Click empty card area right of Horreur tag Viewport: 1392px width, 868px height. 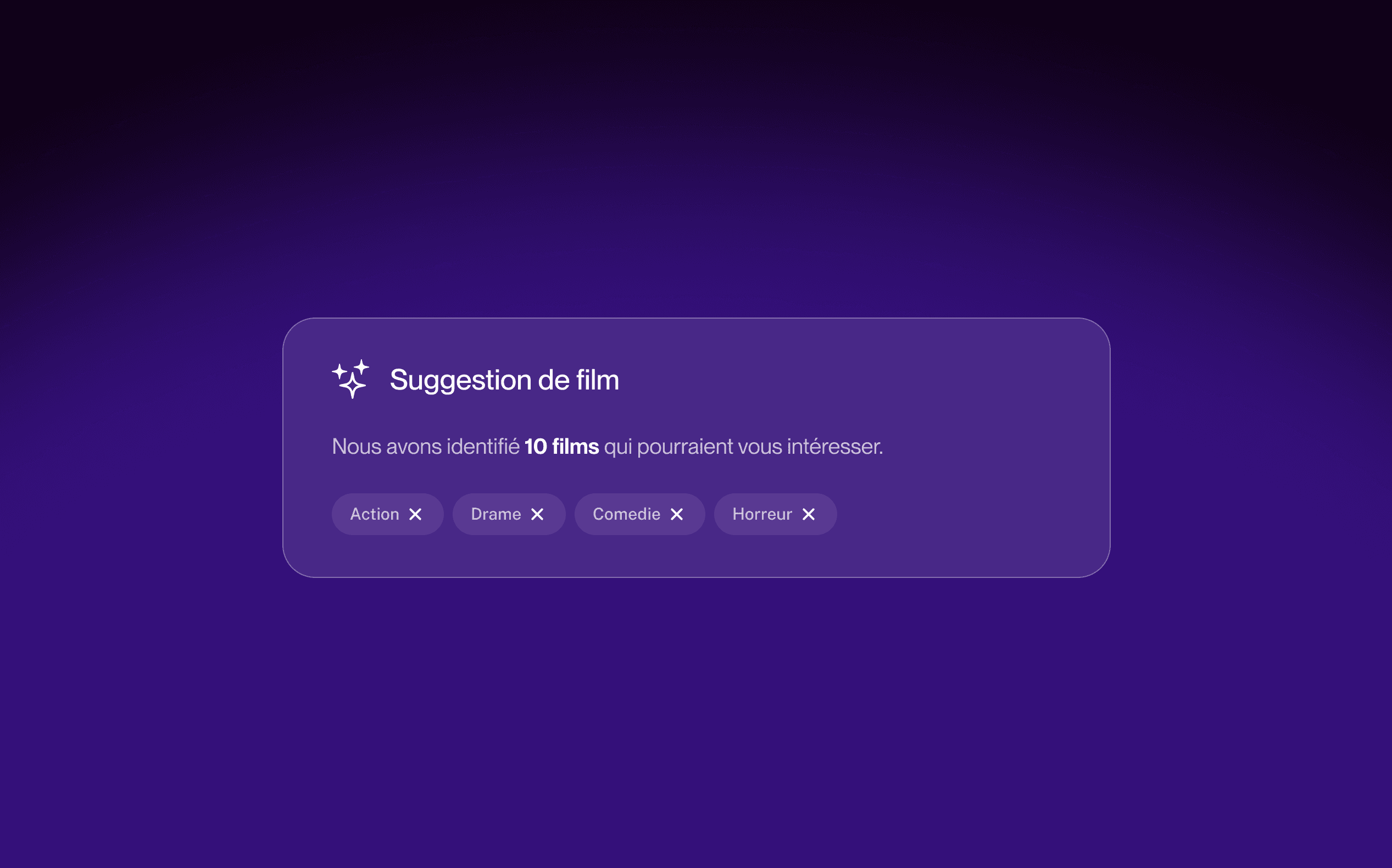point(970,514)
